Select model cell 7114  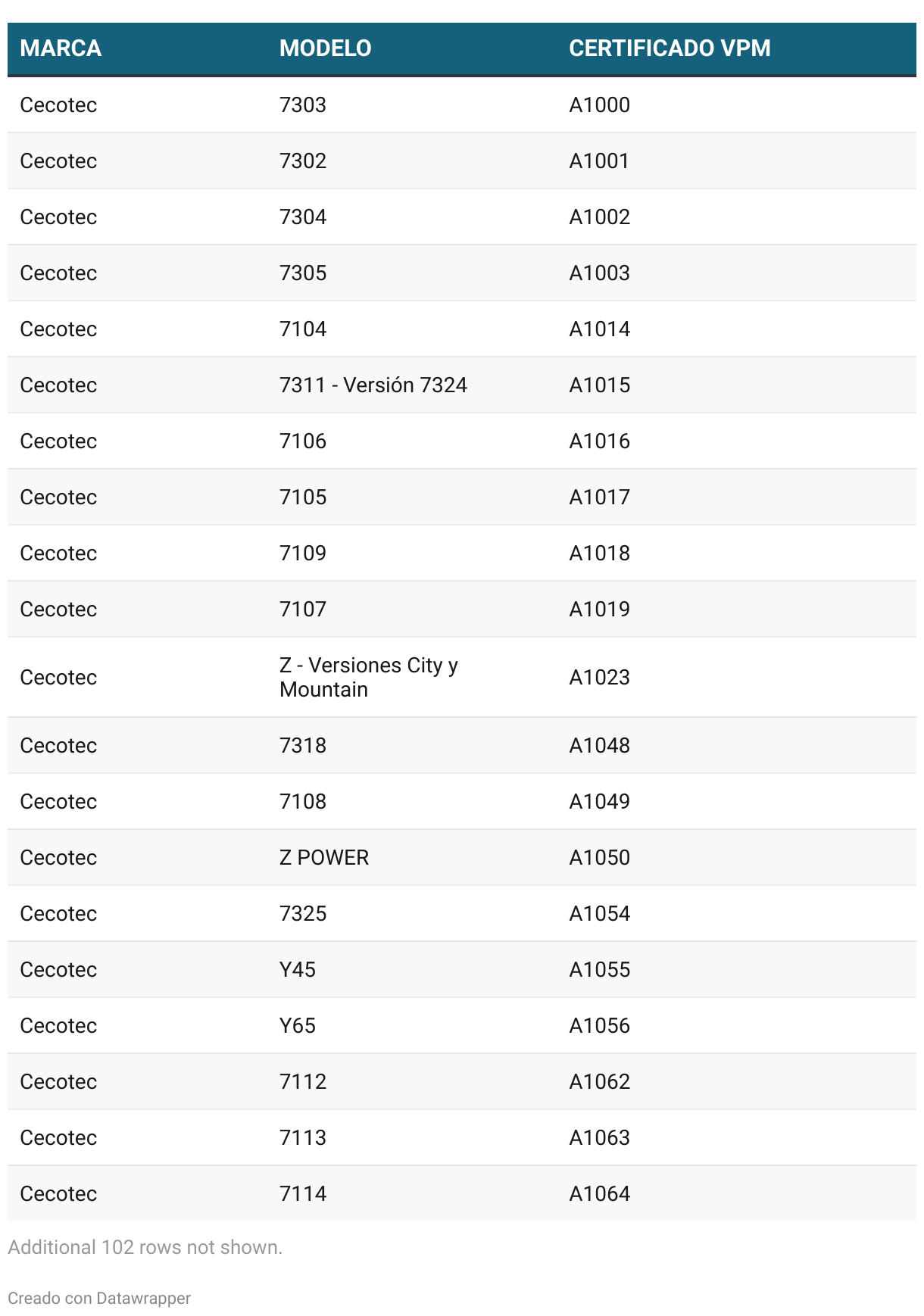(303, 1193)
